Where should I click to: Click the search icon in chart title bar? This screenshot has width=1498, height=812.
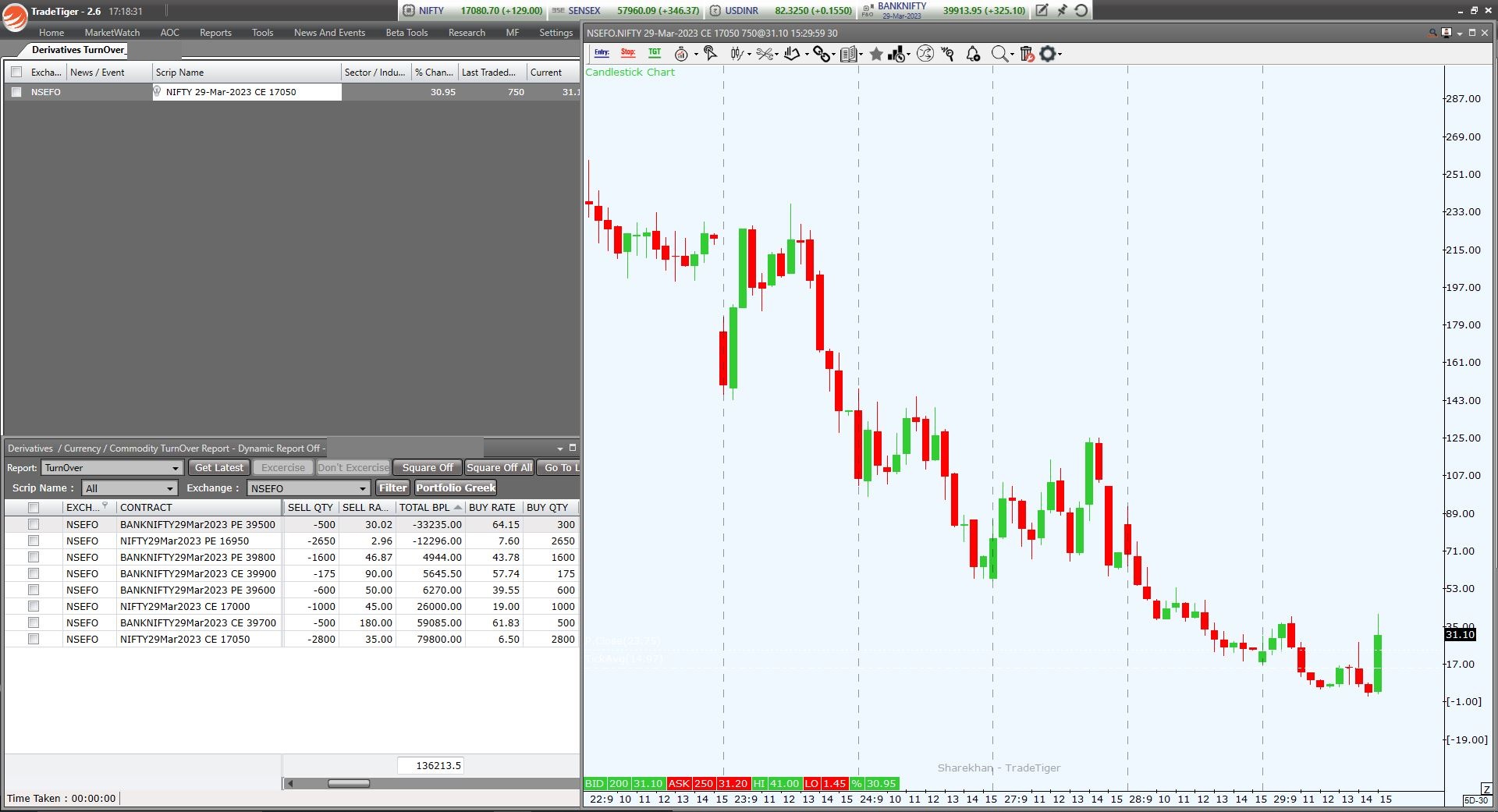(1433, 33)
